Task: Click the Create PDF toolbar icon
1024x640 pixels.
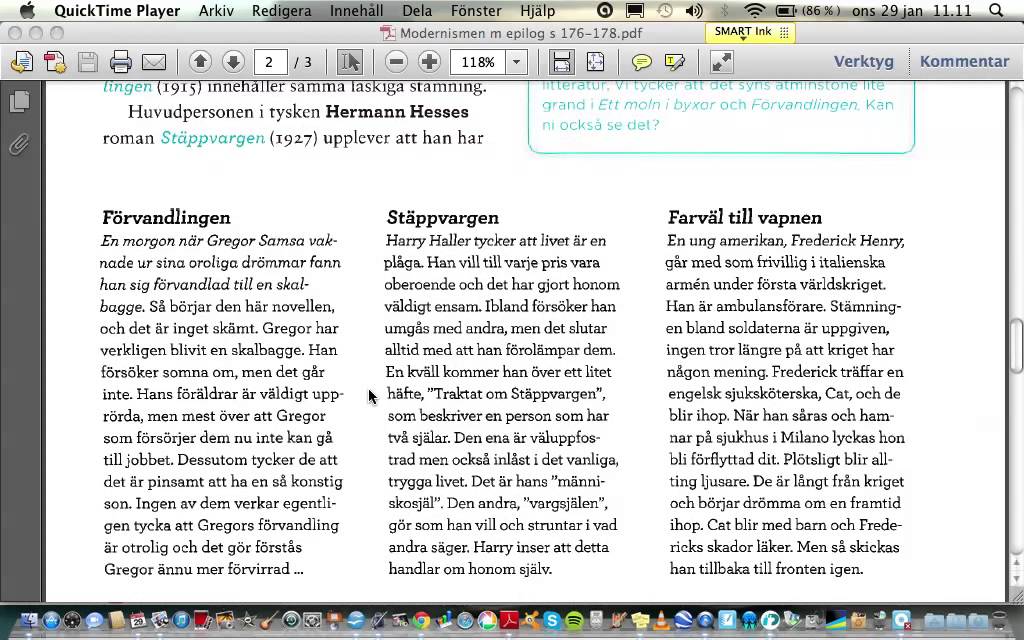Action: point(22,62)
